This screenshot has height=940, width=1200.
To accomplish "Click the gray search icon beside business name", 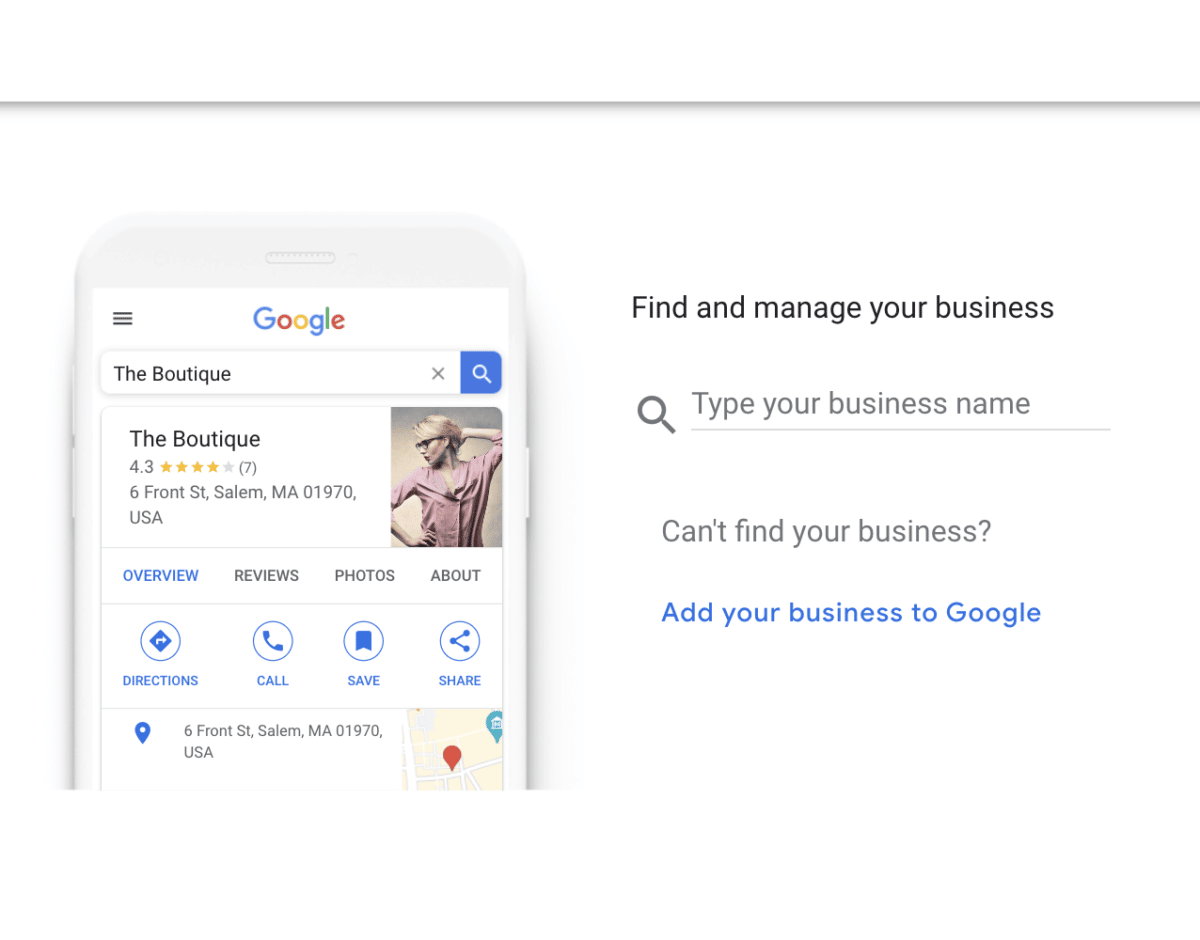I will point(656,413).
